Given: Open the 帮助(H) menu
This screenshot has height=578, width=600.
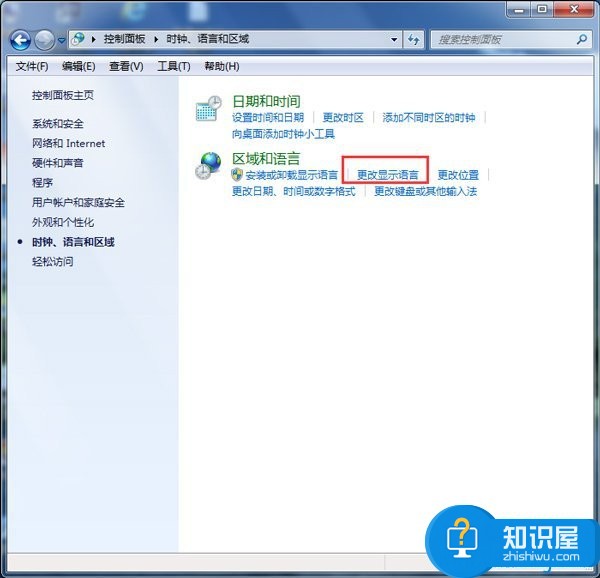Looking at the screenshot, I should (222, 67).
